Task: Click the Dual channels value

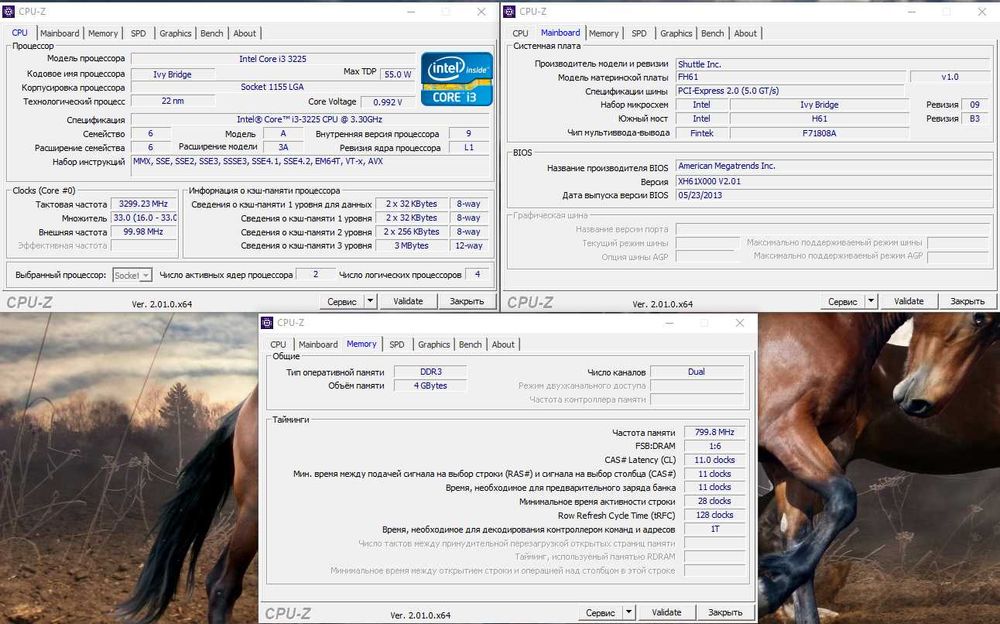Action: [697, 372]
